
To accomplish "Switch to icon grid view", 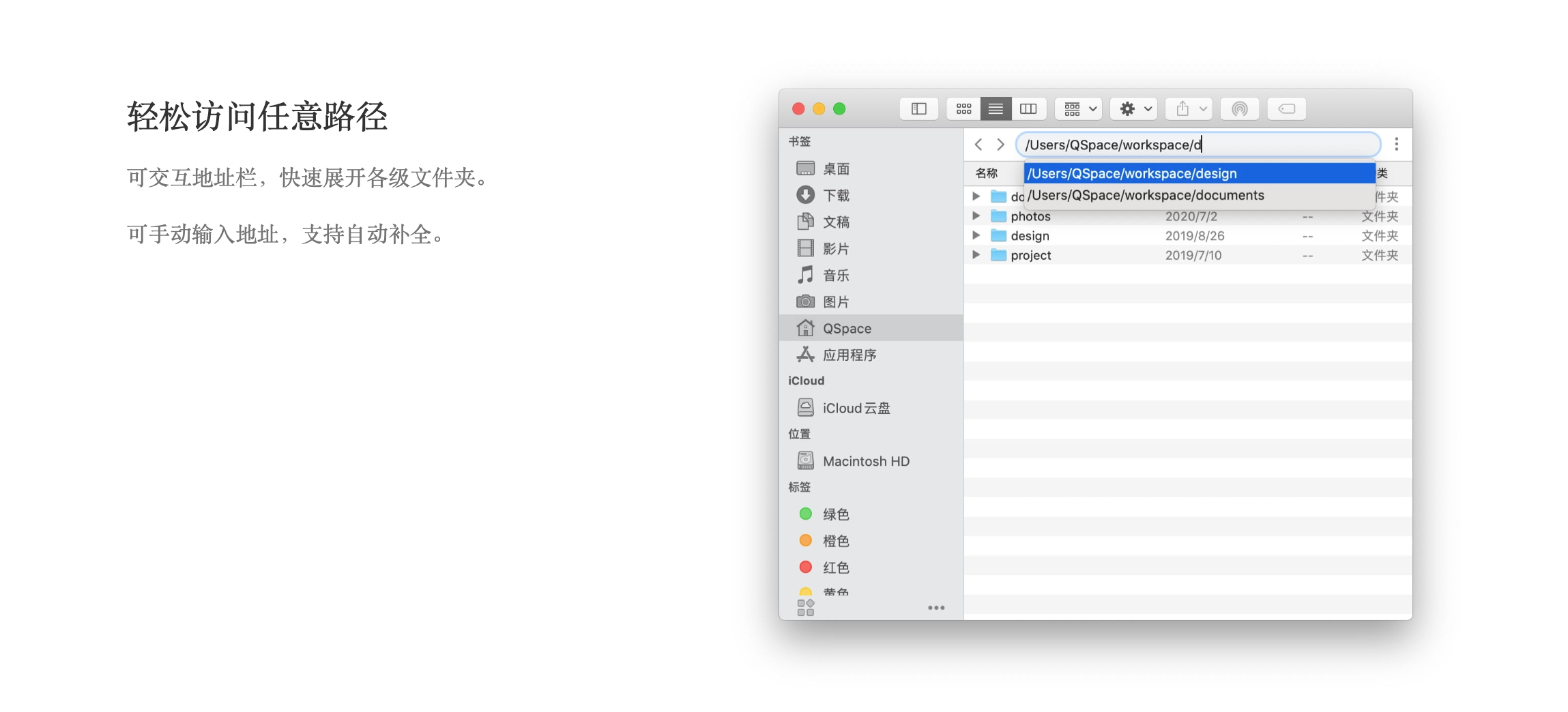I will pos(963,109).
